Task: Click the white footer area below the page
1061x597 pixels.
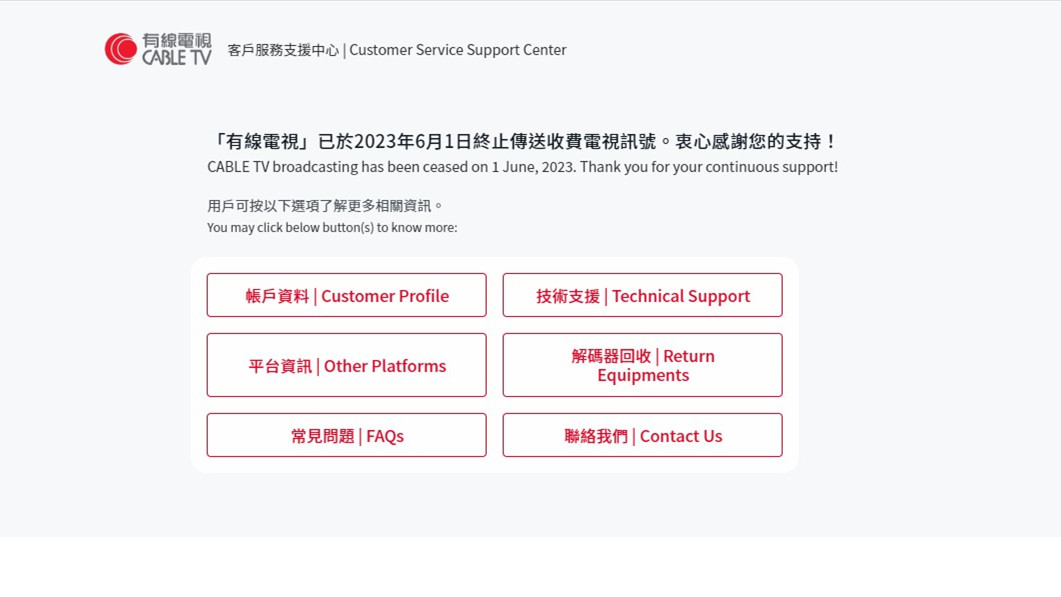Action: [530, 567]
